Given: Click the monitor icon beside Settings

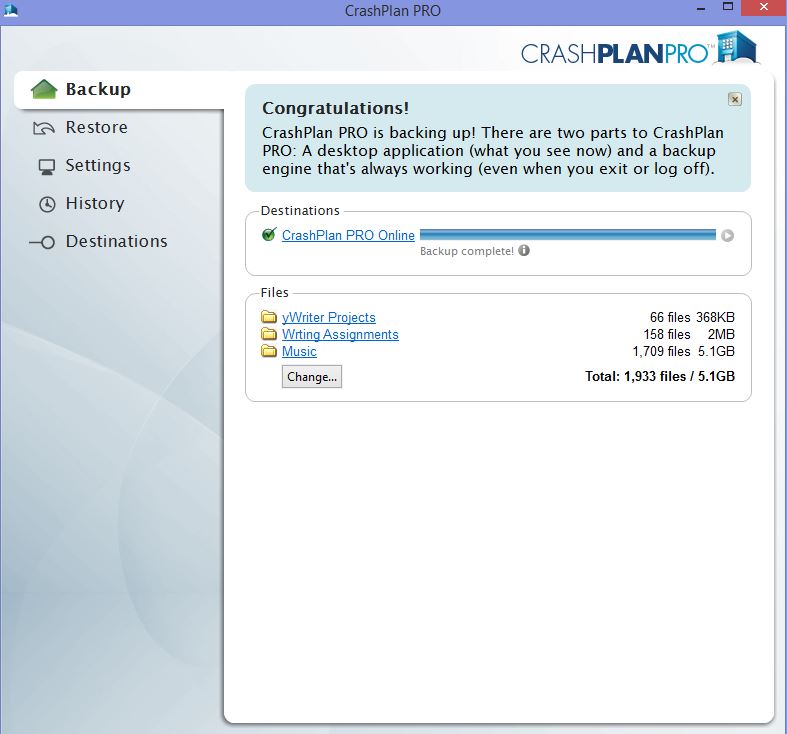Looking at the screenshot, I should pos(47,167).
